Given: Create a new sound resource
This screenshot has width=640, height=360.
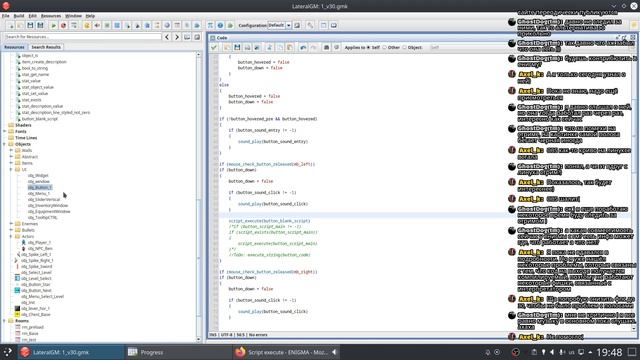Looking at the screenshot, I should (97, 25).
